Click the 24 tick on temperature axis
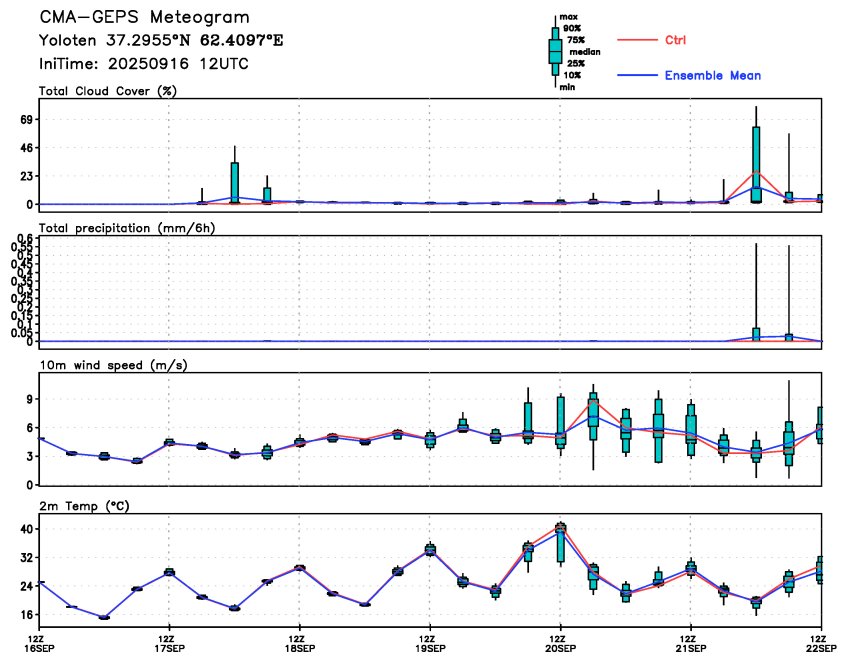Viewport: 848px width, 664px height. tap(26, 586)
